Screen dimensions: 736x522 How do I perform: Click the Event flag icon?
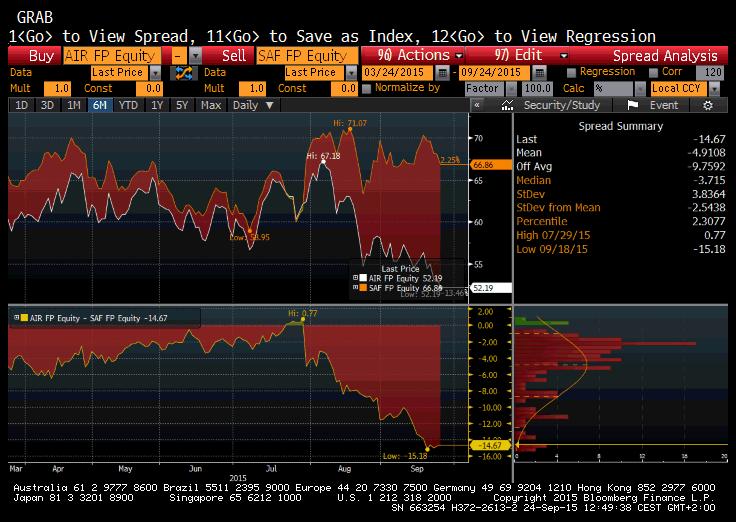(x=632, y=105)
